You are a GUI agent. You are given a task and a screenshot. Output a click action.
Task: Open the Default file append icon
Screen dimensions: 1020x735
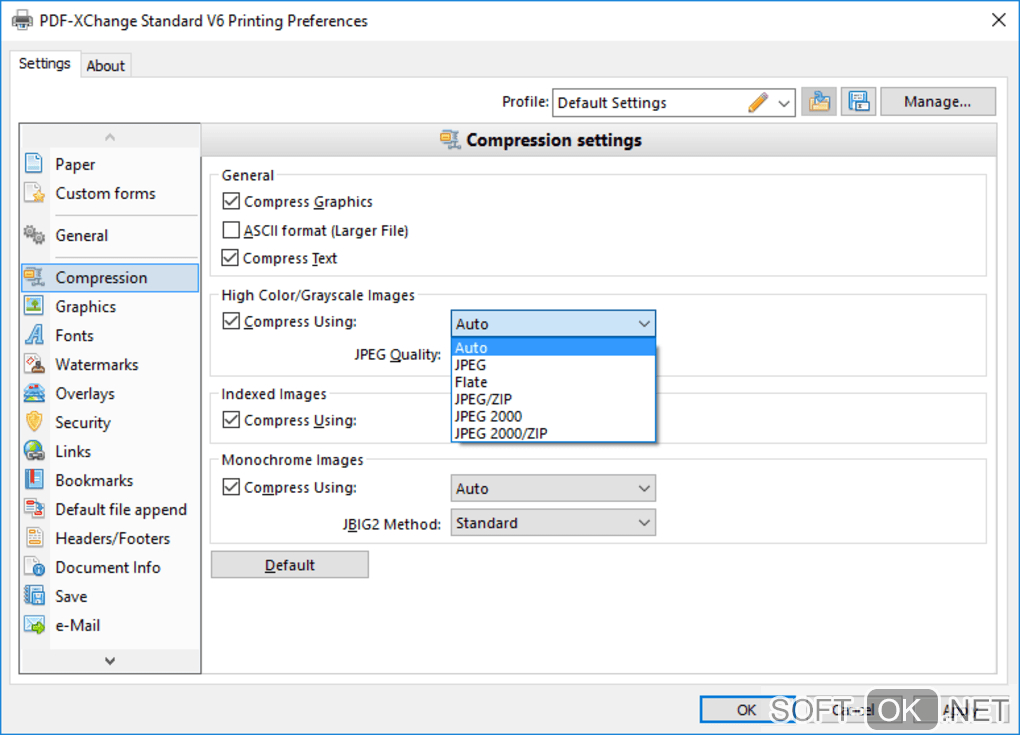(x=34, y=509)
